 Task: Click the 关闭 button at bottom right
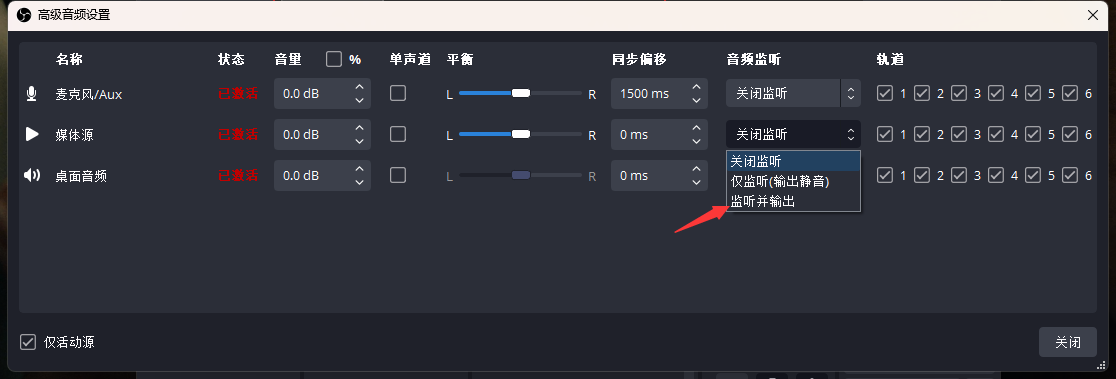1068,342
